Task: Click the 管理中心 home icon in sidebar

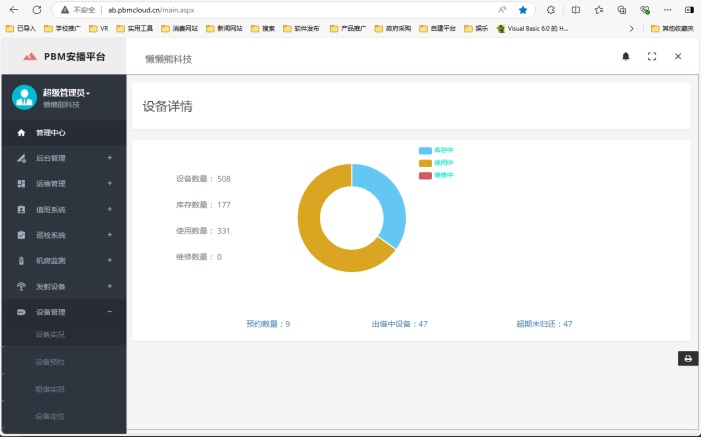Action: click(21, 132)
